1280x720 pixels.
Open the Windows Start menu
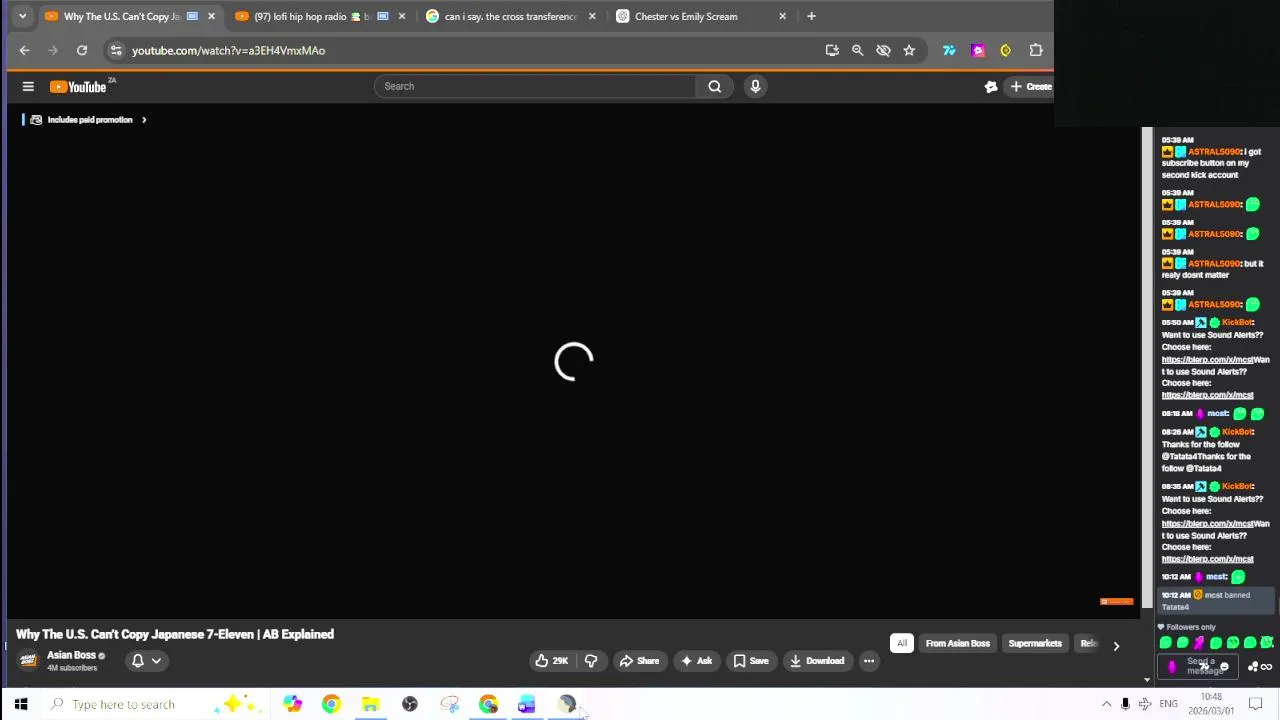(x=21, y=704)
